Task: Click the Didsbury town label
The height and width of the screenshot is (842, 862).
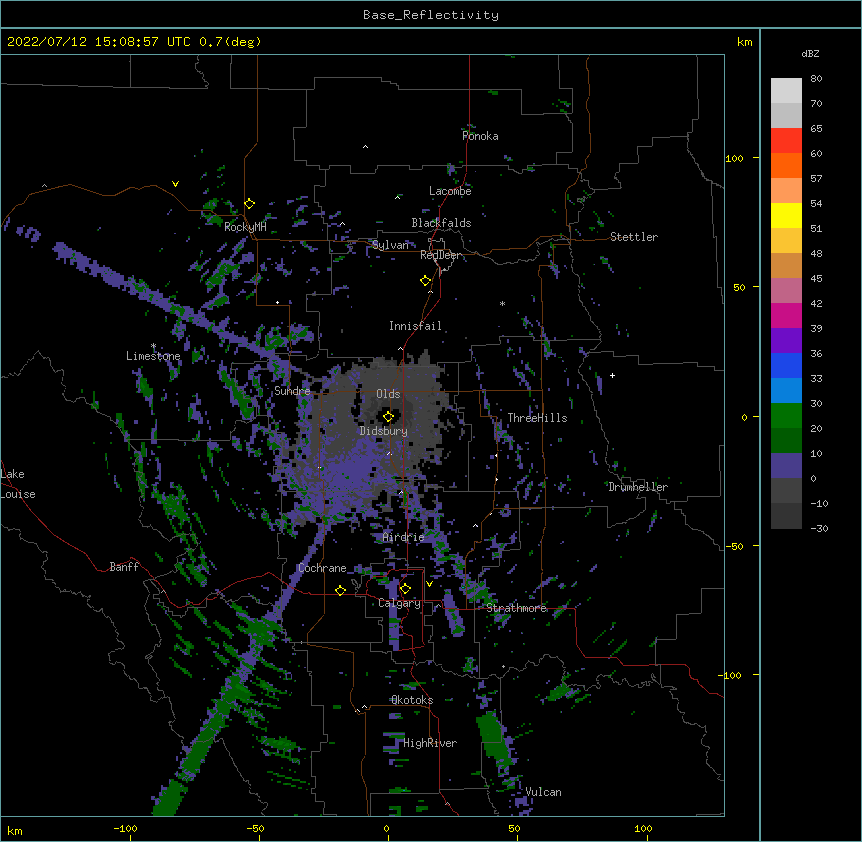Action: point(384,431)
